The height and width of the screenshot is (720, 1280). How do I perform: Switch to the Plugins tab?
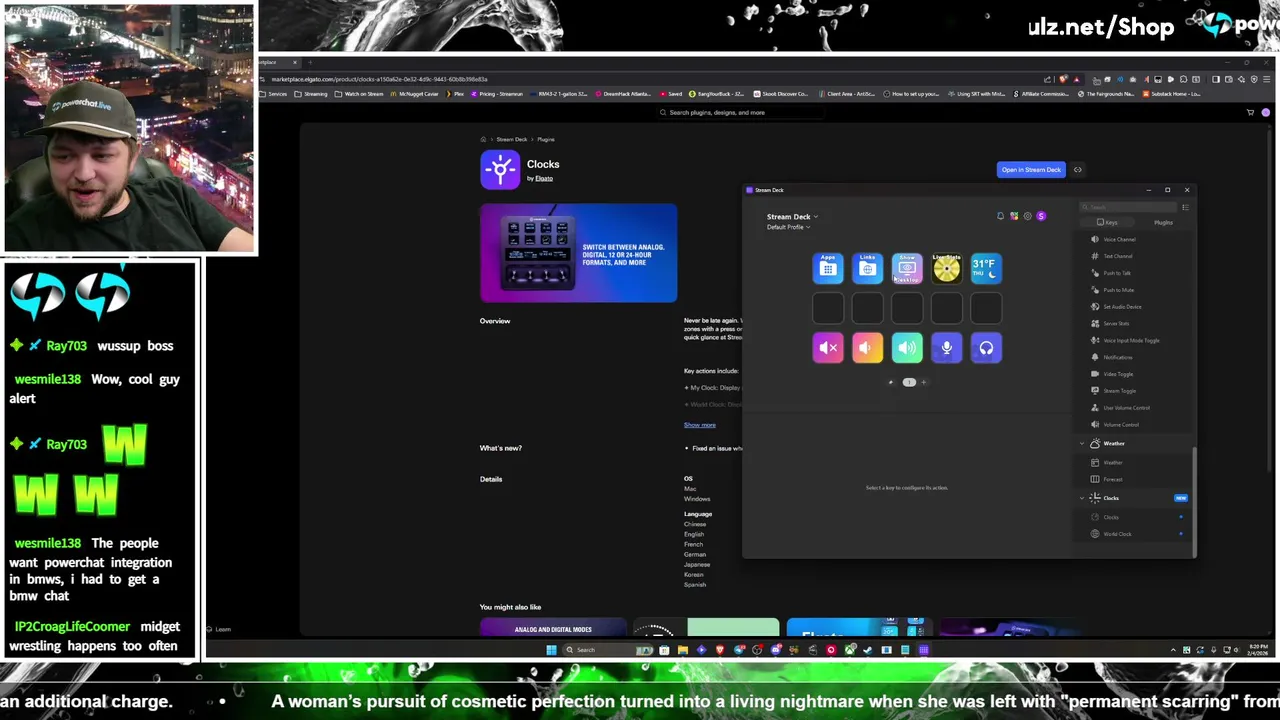pos(1163,222)
